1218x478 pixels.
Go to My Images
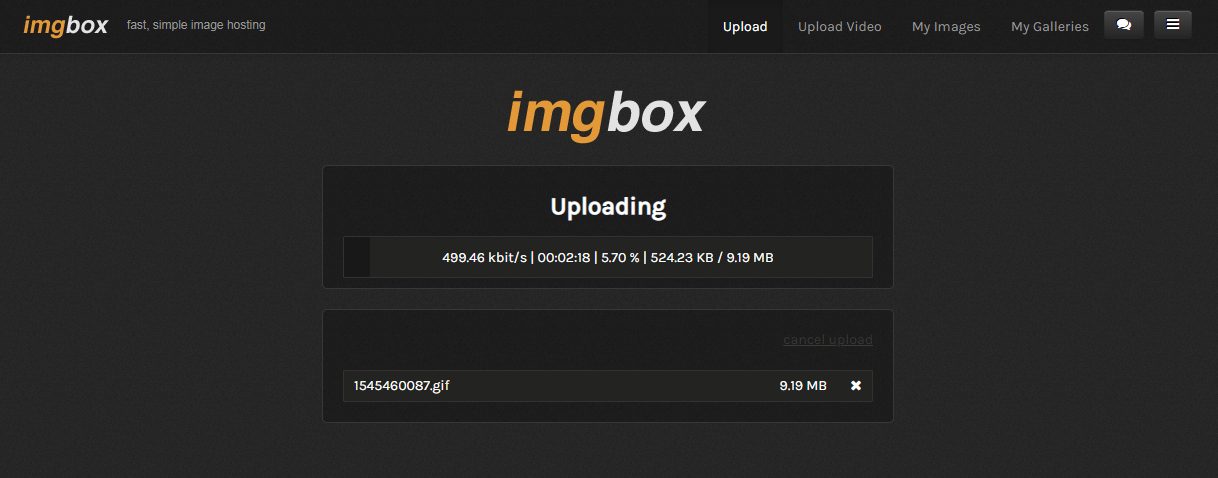point(946,27)
